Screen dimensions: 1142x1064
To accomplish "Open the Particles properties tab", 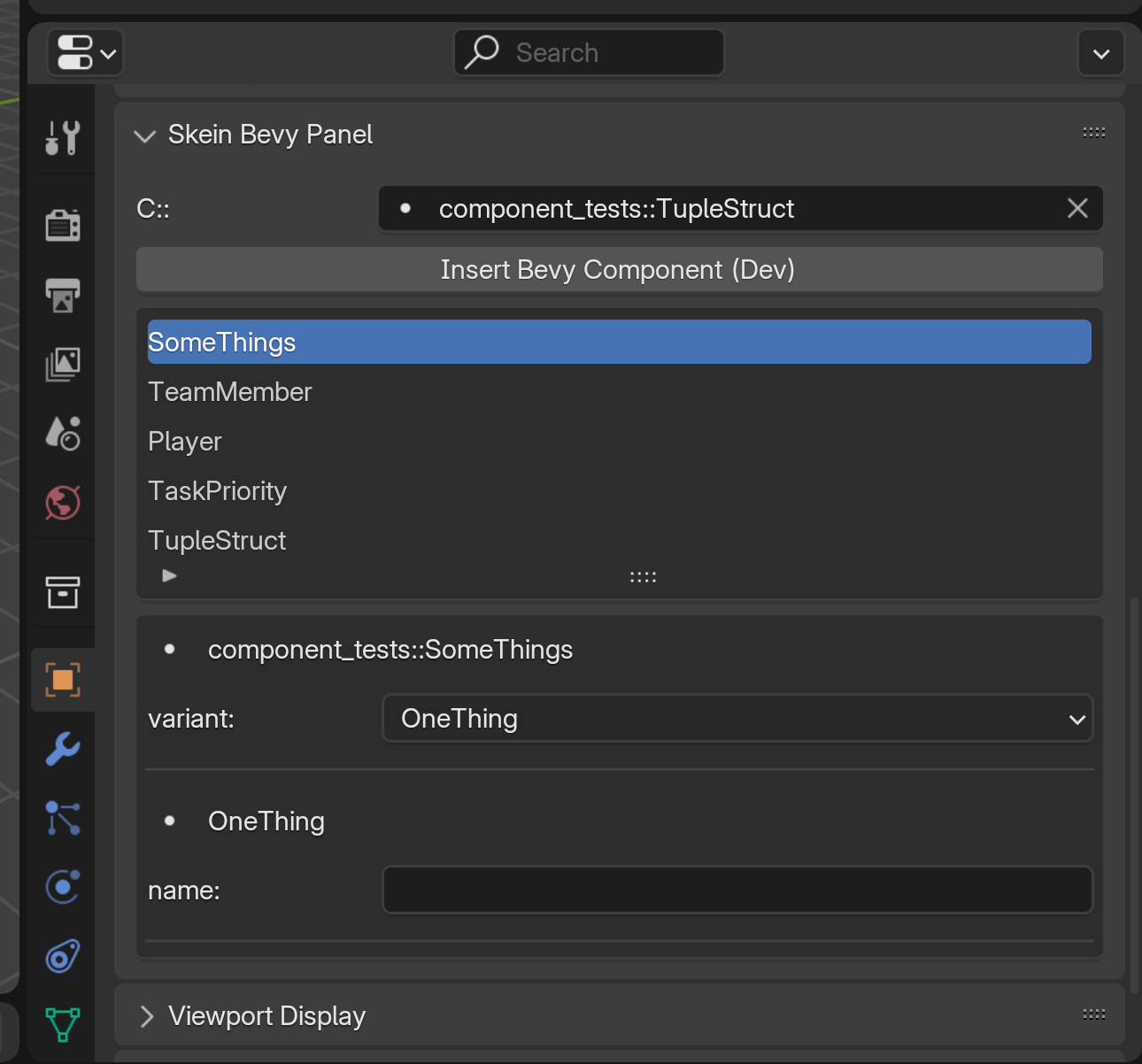I will [63, 818].
